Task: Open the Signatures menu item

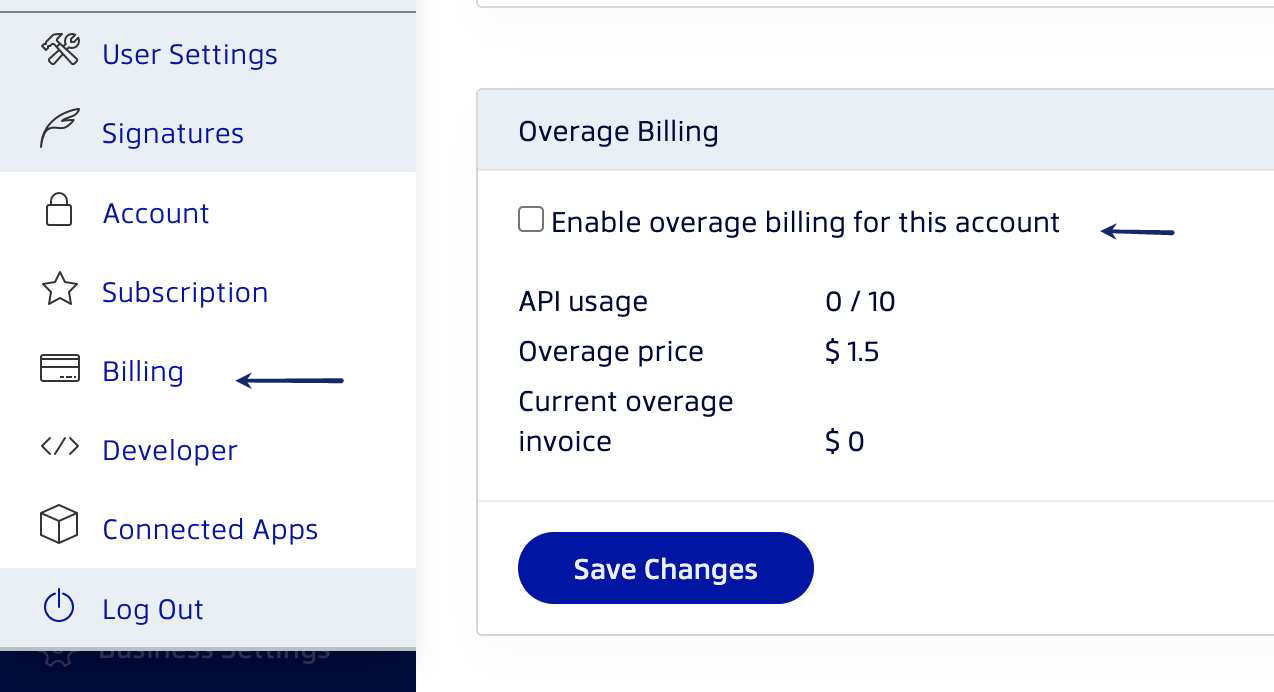Action: pos(173,133)
